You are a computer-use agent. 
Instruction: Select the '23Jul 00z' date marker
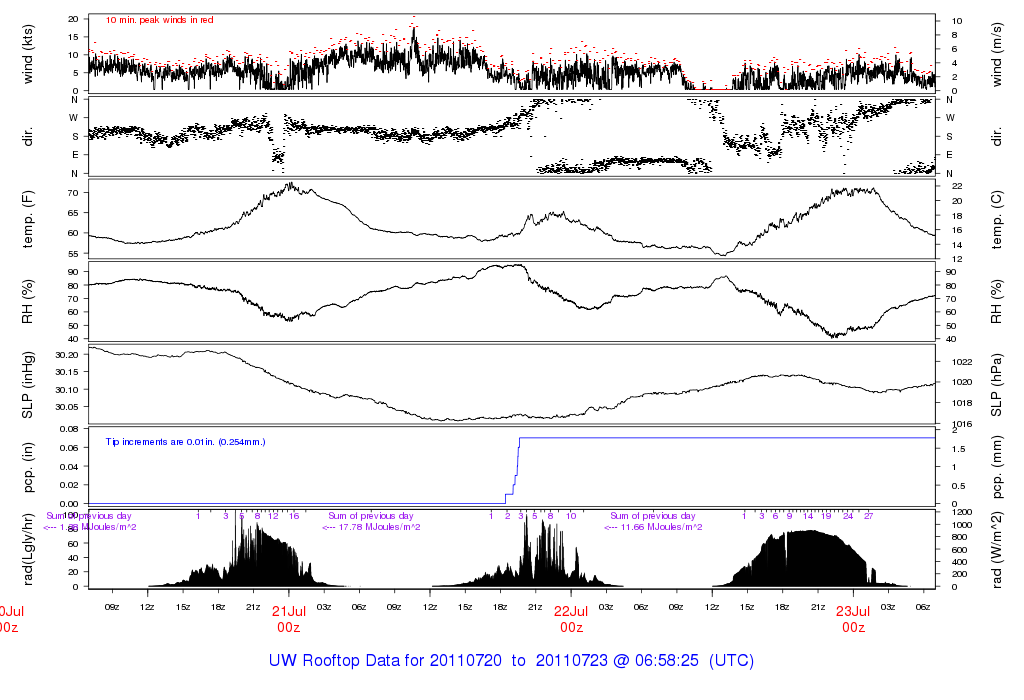point(854,619)
